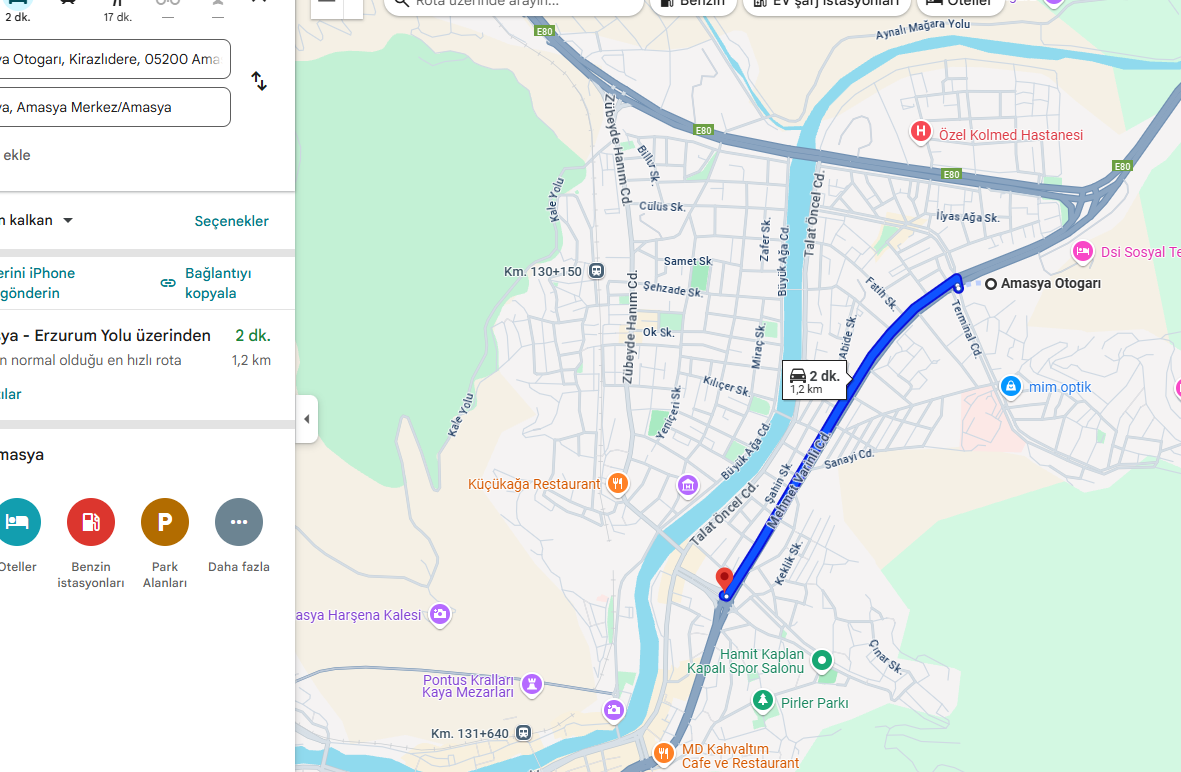Click the Küçükağa Restaurant map marker
Viewport: 1181px width, 772px height.
(618, 484)
